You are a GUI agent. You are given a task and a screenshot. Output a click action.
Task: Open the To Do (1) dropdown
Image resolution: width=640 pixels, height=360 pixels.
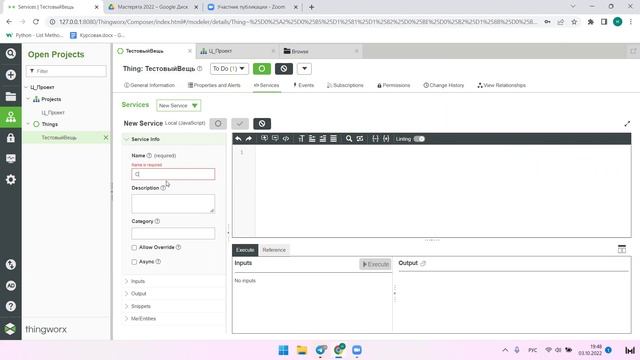click(229, 69)
